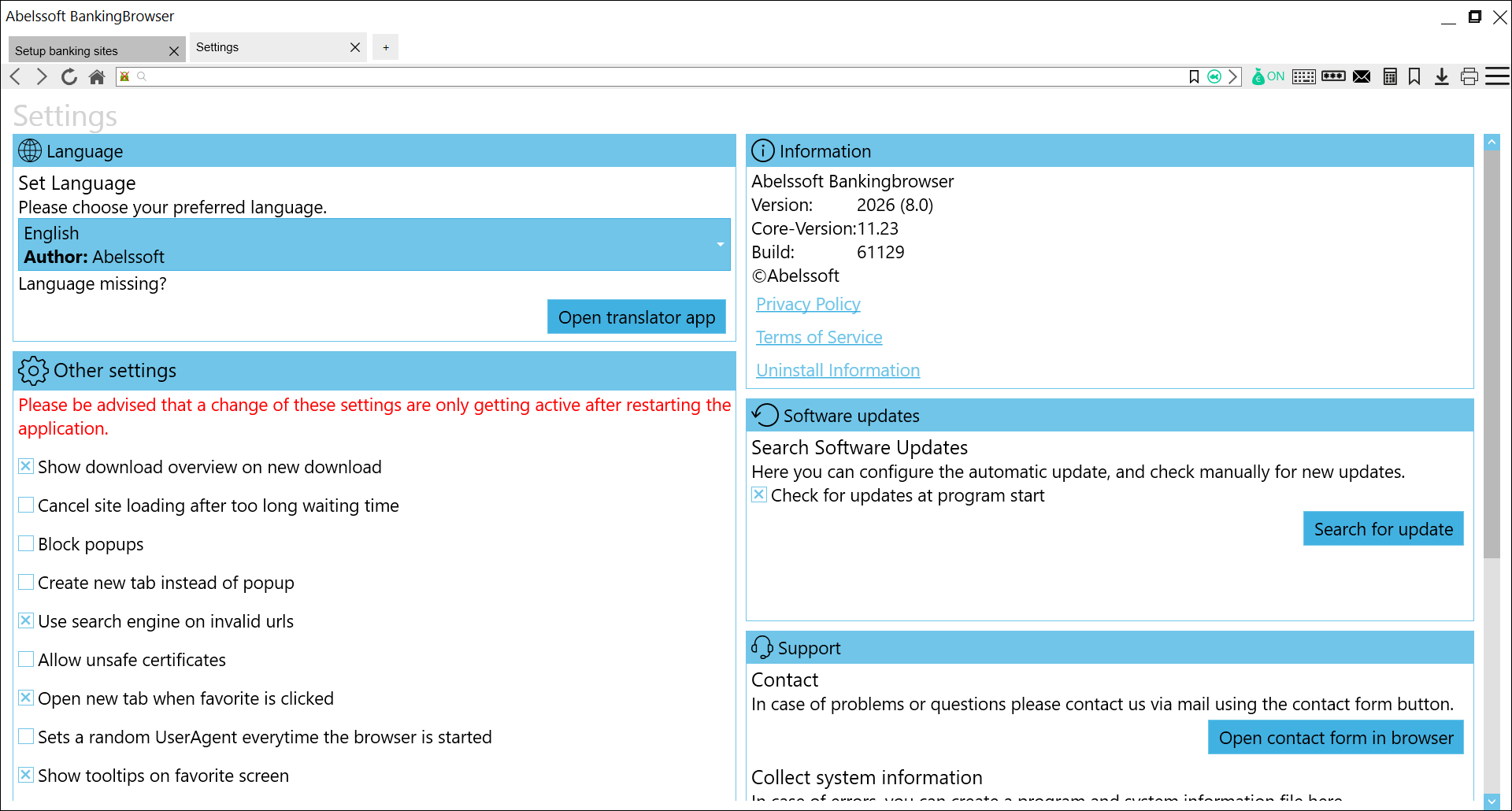Enable random UserAgent on browser start
Screen dimensions: 1512x811
coord(26,736)
